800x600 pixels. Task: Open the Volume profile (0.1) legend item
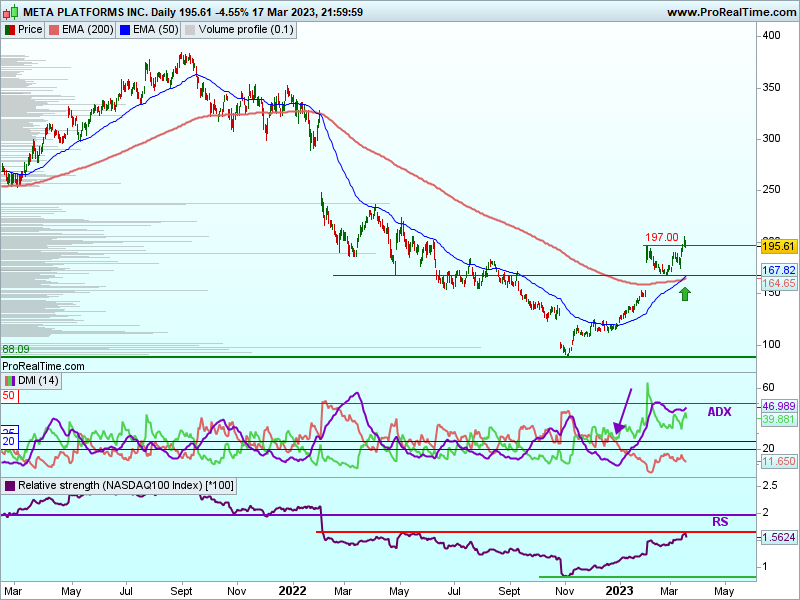click(239, 30)
